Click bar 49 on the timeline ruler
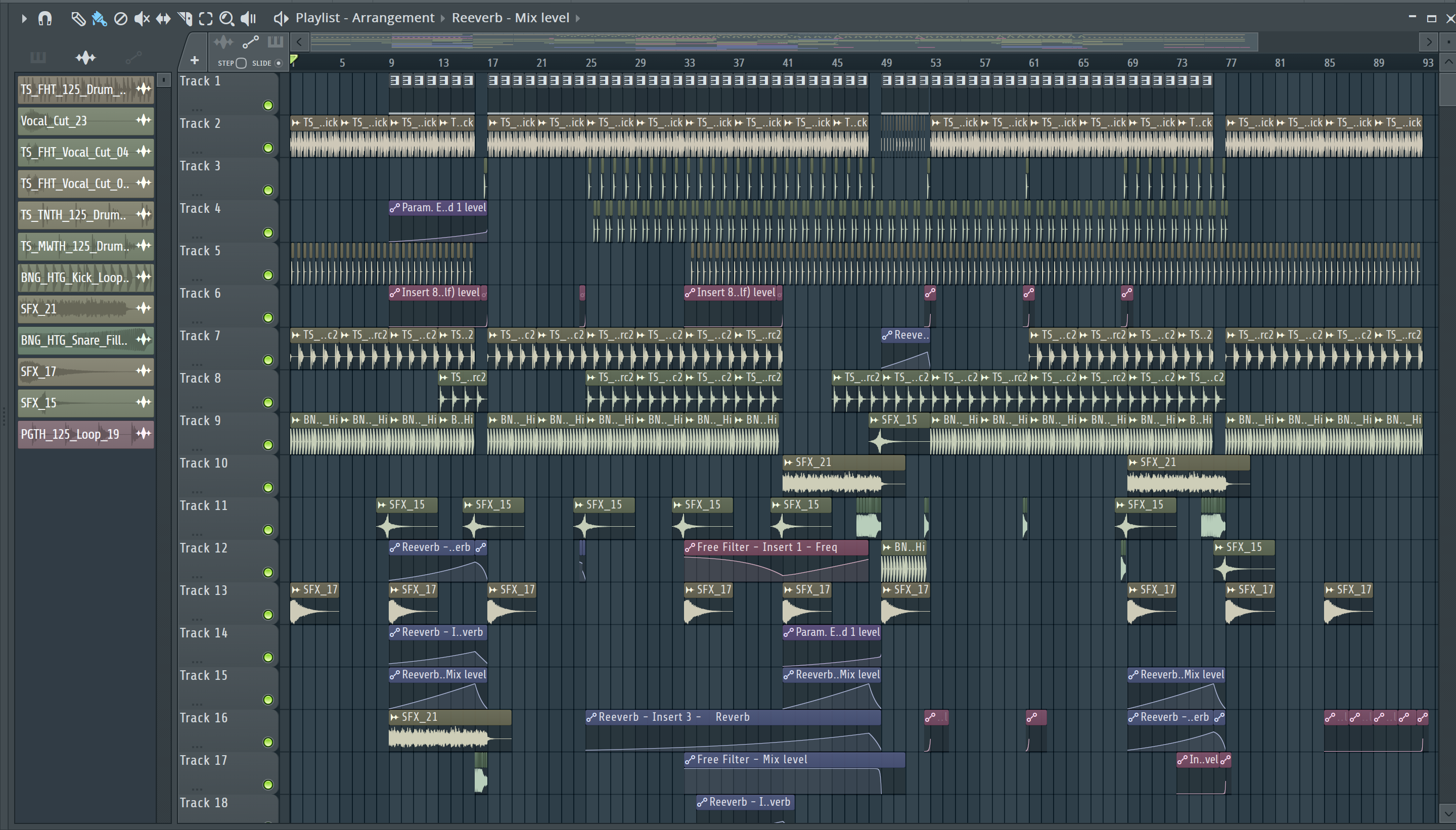The image size is (1456, 830). pos(886,63)
